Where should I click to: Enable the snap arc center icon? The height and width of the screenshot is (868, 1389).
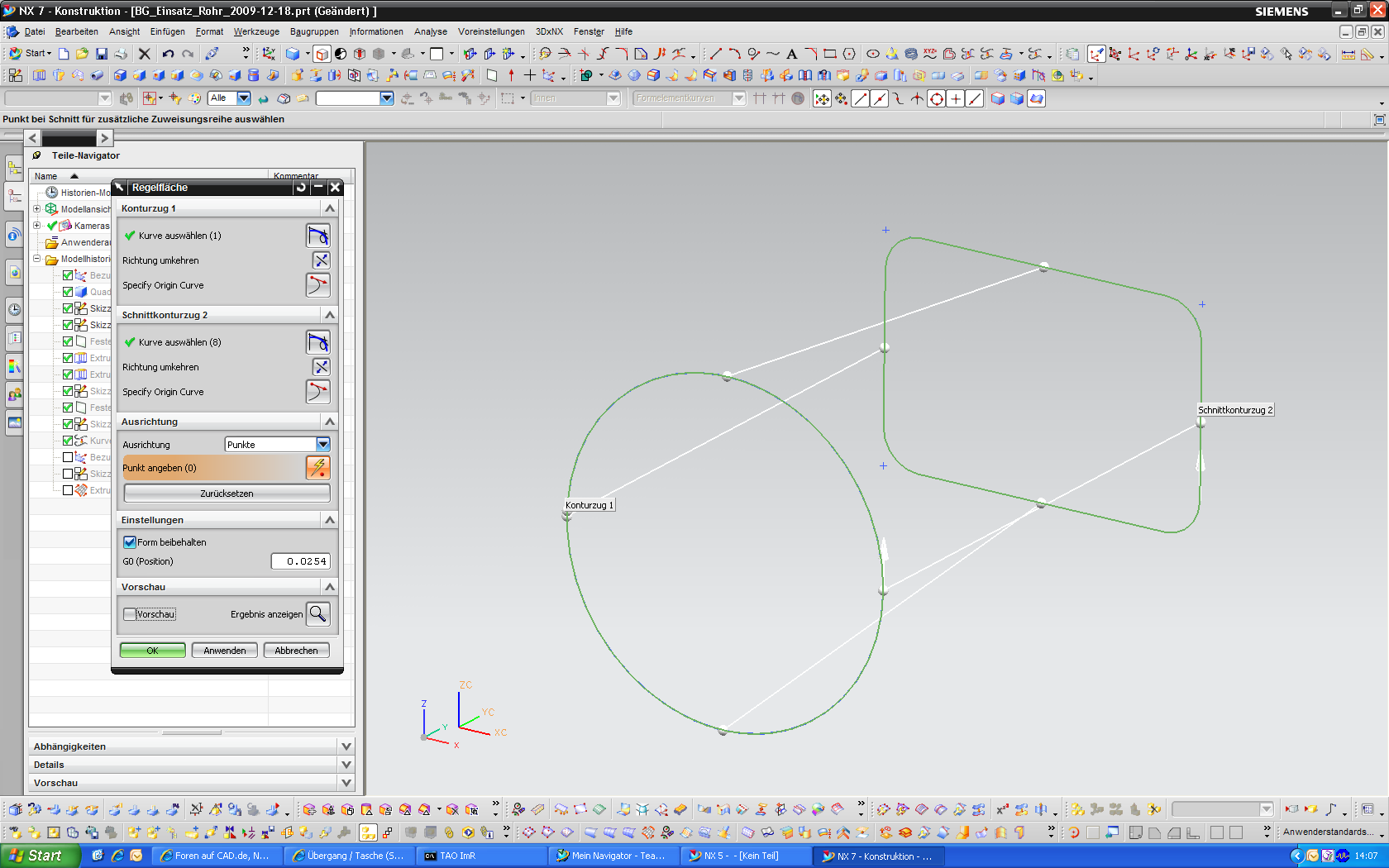point(937,98)
